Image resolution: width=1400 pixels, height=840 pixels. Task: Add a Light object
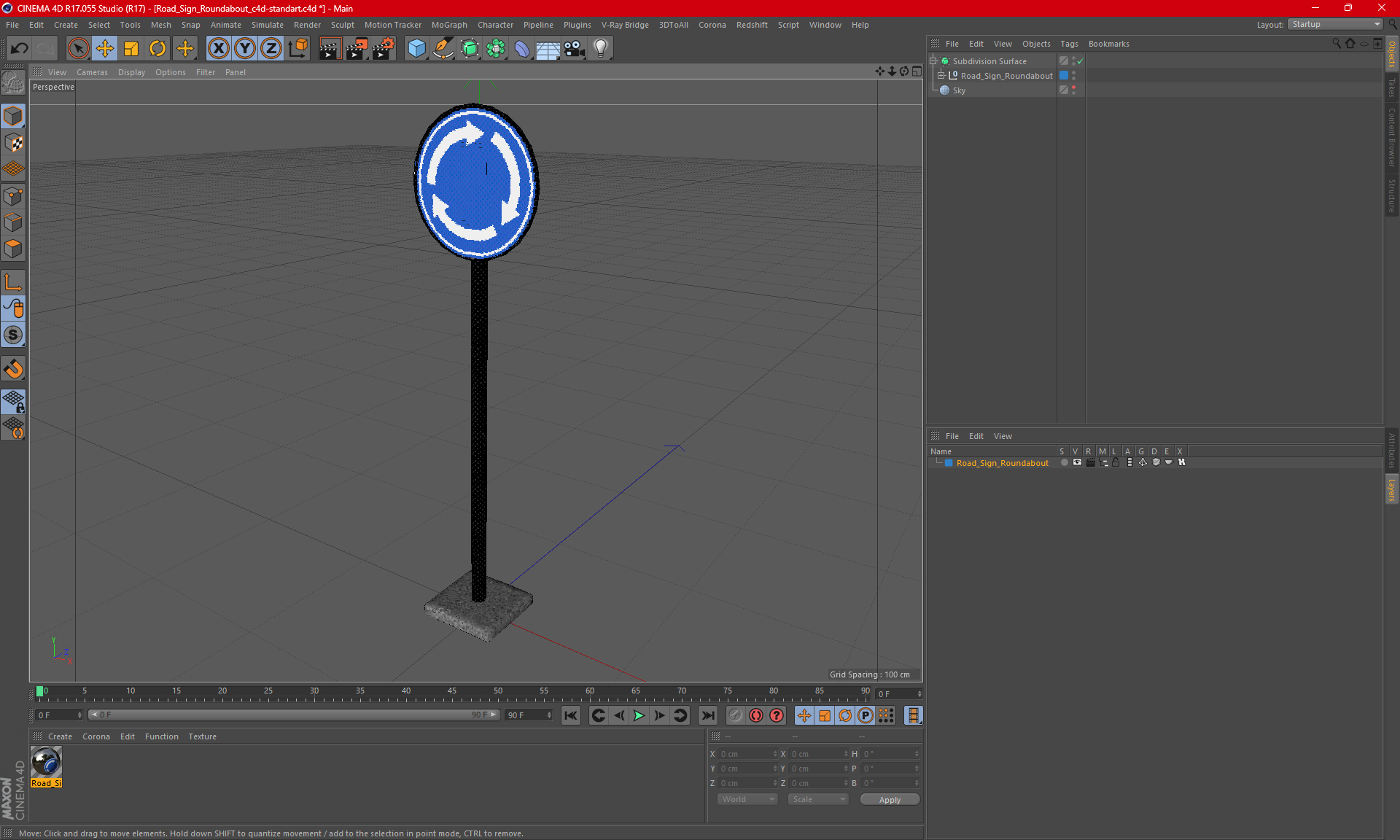tap(601, 49)
